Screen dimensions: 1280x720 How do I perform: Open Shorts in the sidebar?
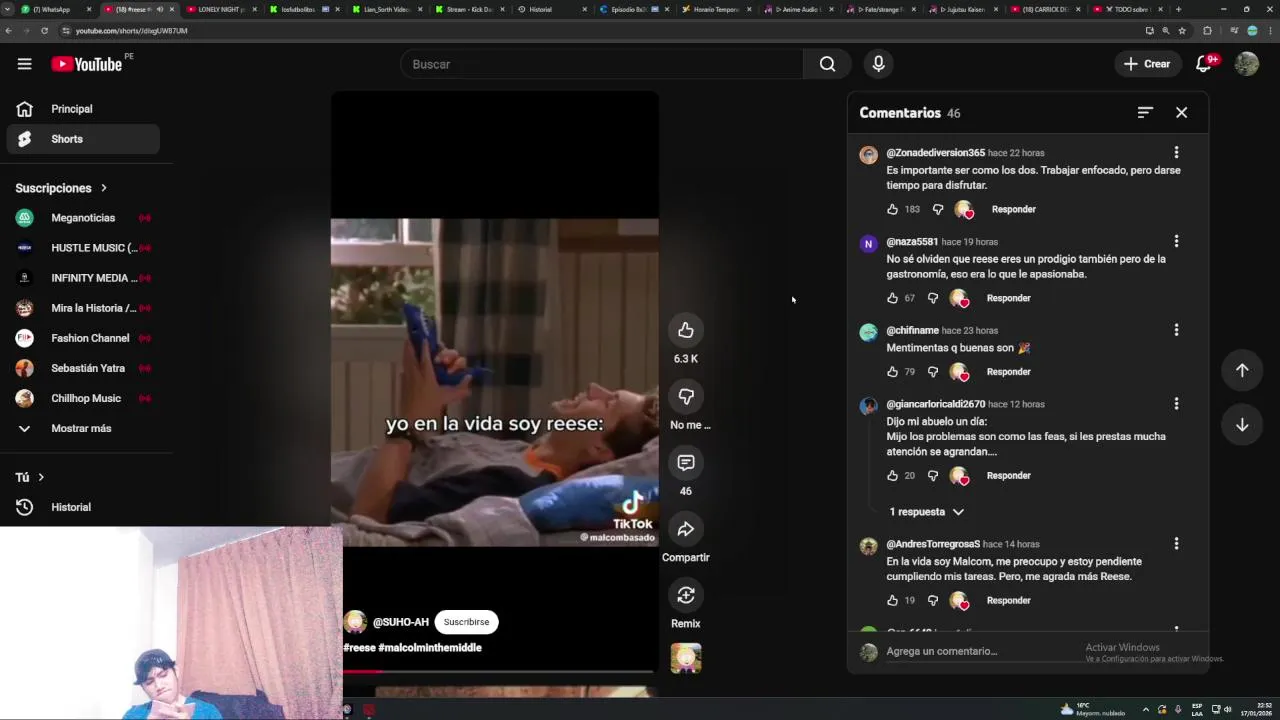pos(83,139)
